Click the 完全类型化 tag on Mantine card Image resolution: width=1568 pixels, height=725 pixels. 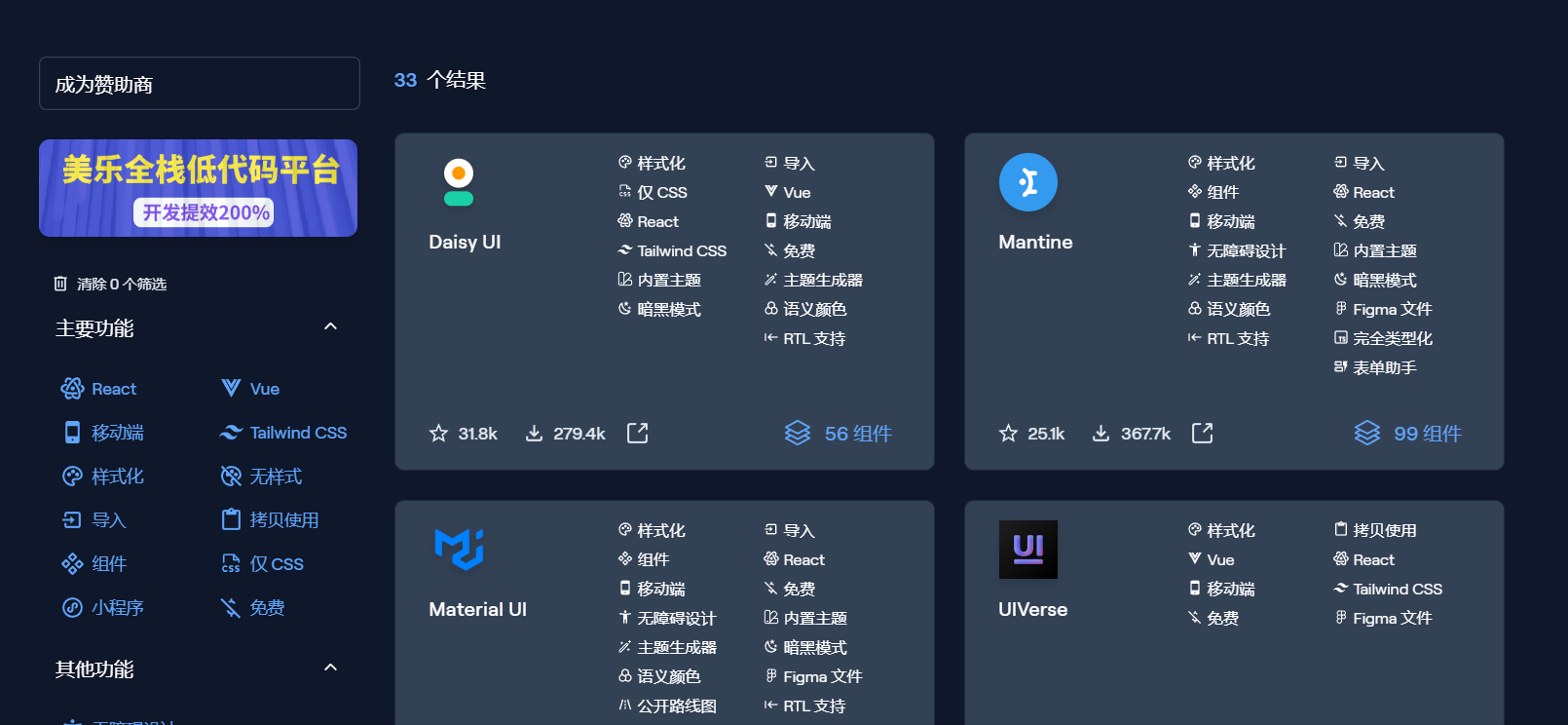(1383, 338)
